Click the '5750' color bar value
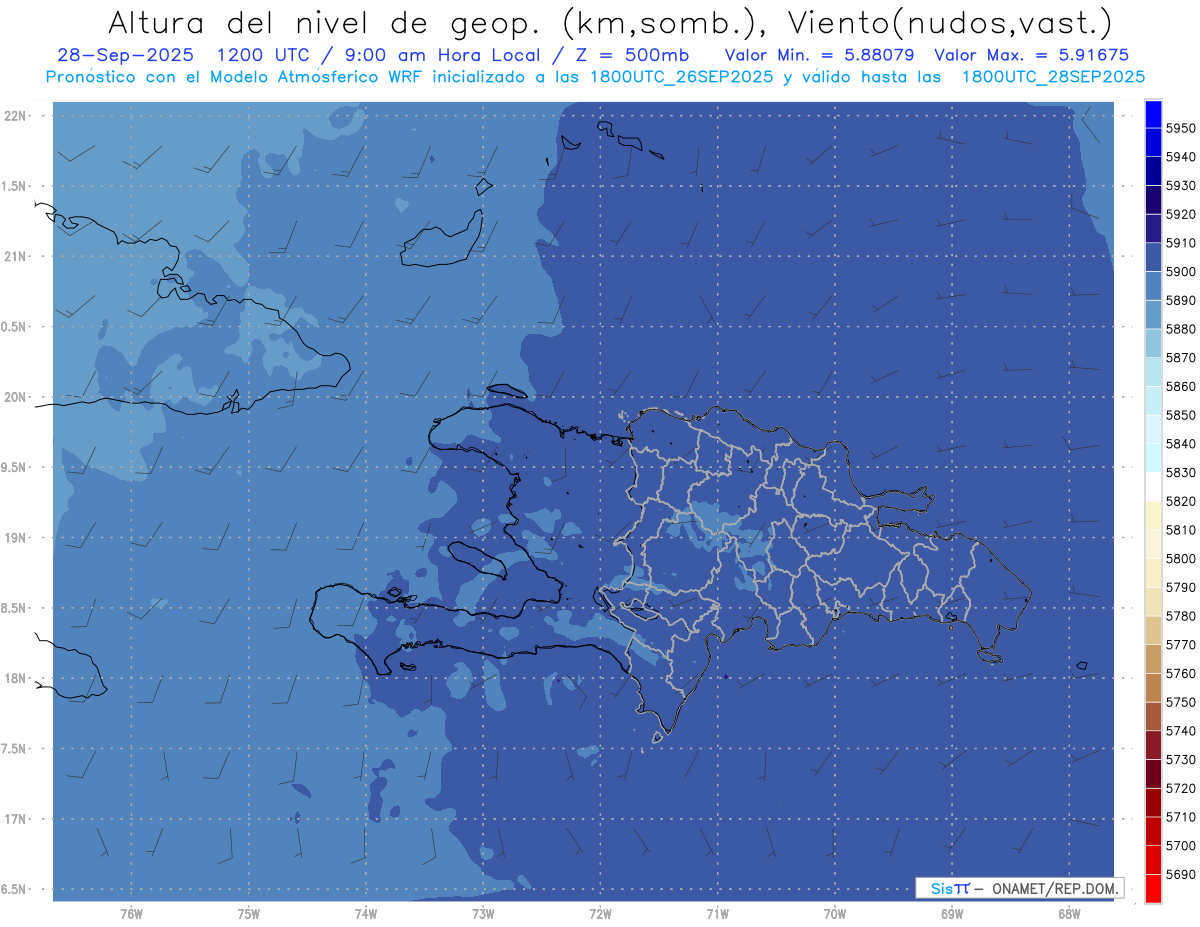Screen dimensions: 1200x927 click(x=1181, y=702)
